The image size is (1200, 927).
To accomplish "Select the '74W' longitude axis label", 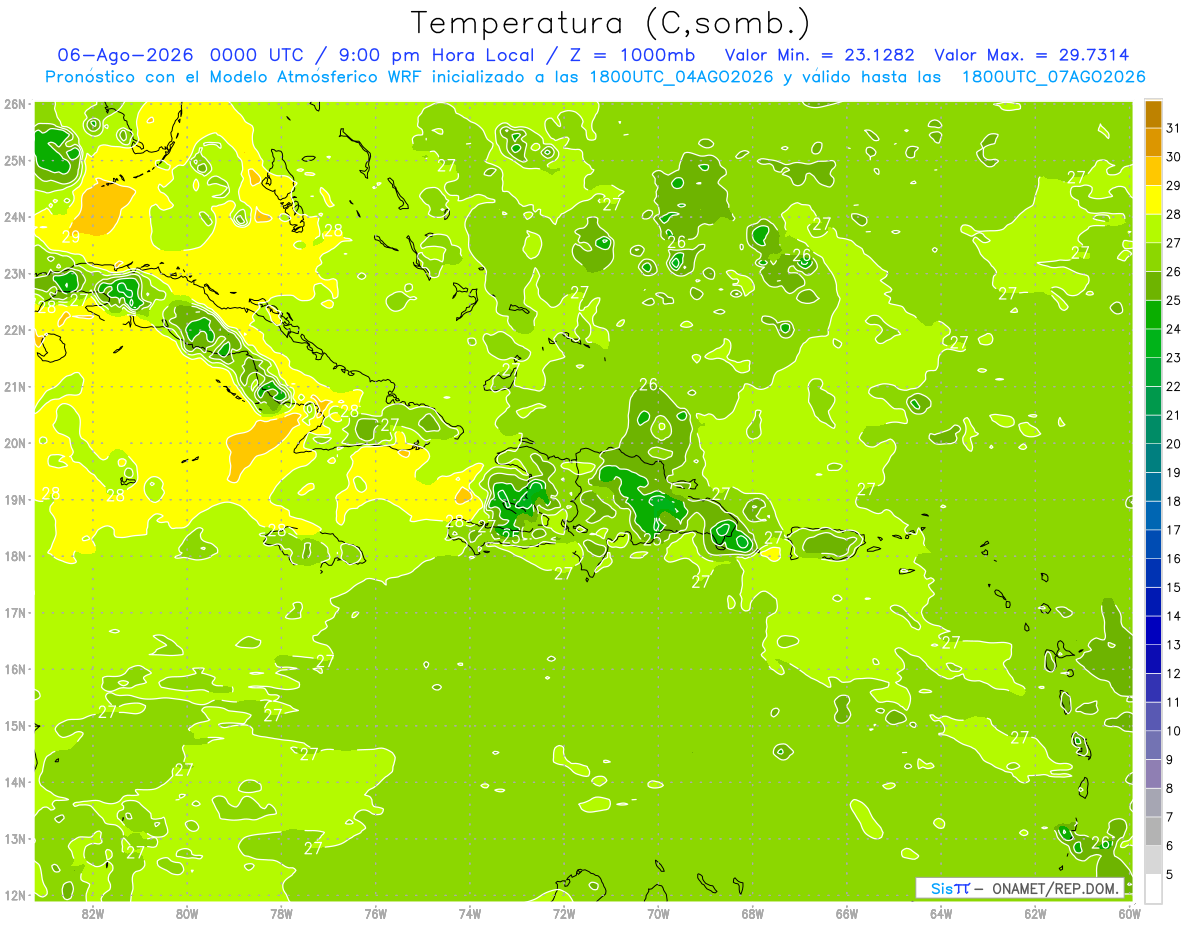I will (x=470, y=914).
